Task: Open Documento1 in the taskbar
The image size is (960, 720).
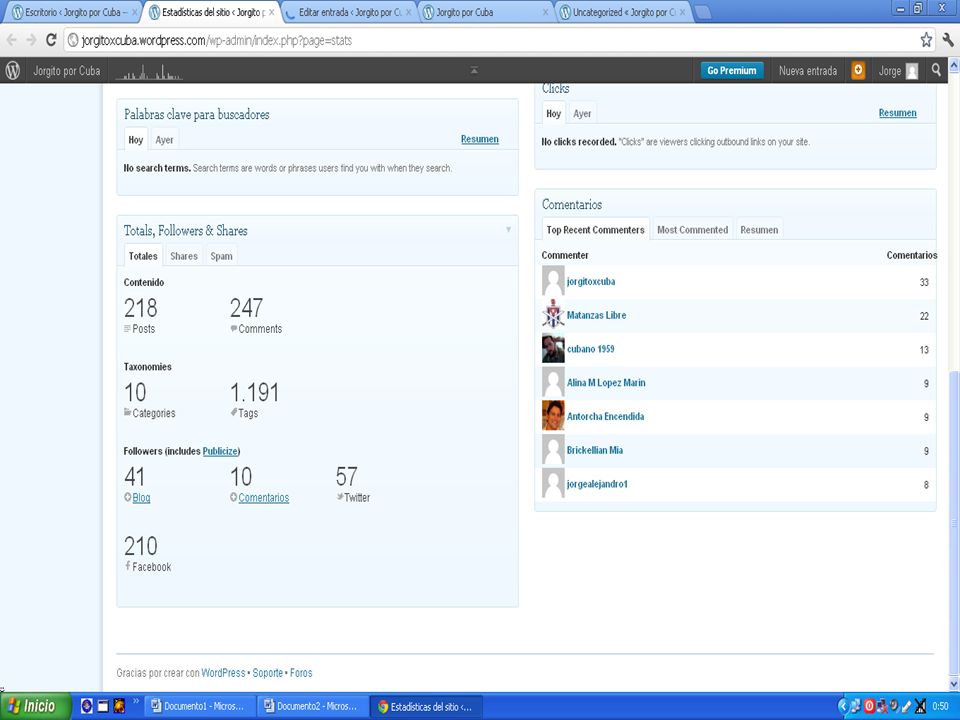Action: click(198, 707)
